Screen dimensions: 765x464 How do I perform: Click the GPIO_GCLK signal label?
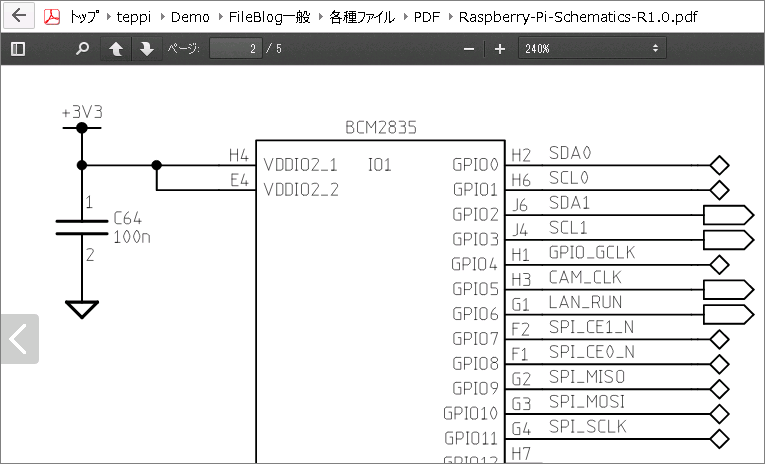click(592, 252)
